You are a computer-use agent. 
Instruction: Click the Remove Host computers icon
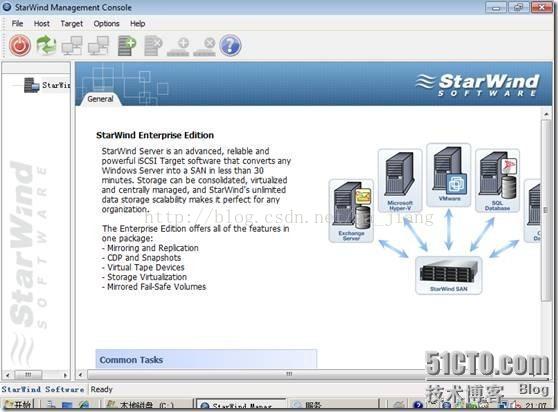coord(99,46)
